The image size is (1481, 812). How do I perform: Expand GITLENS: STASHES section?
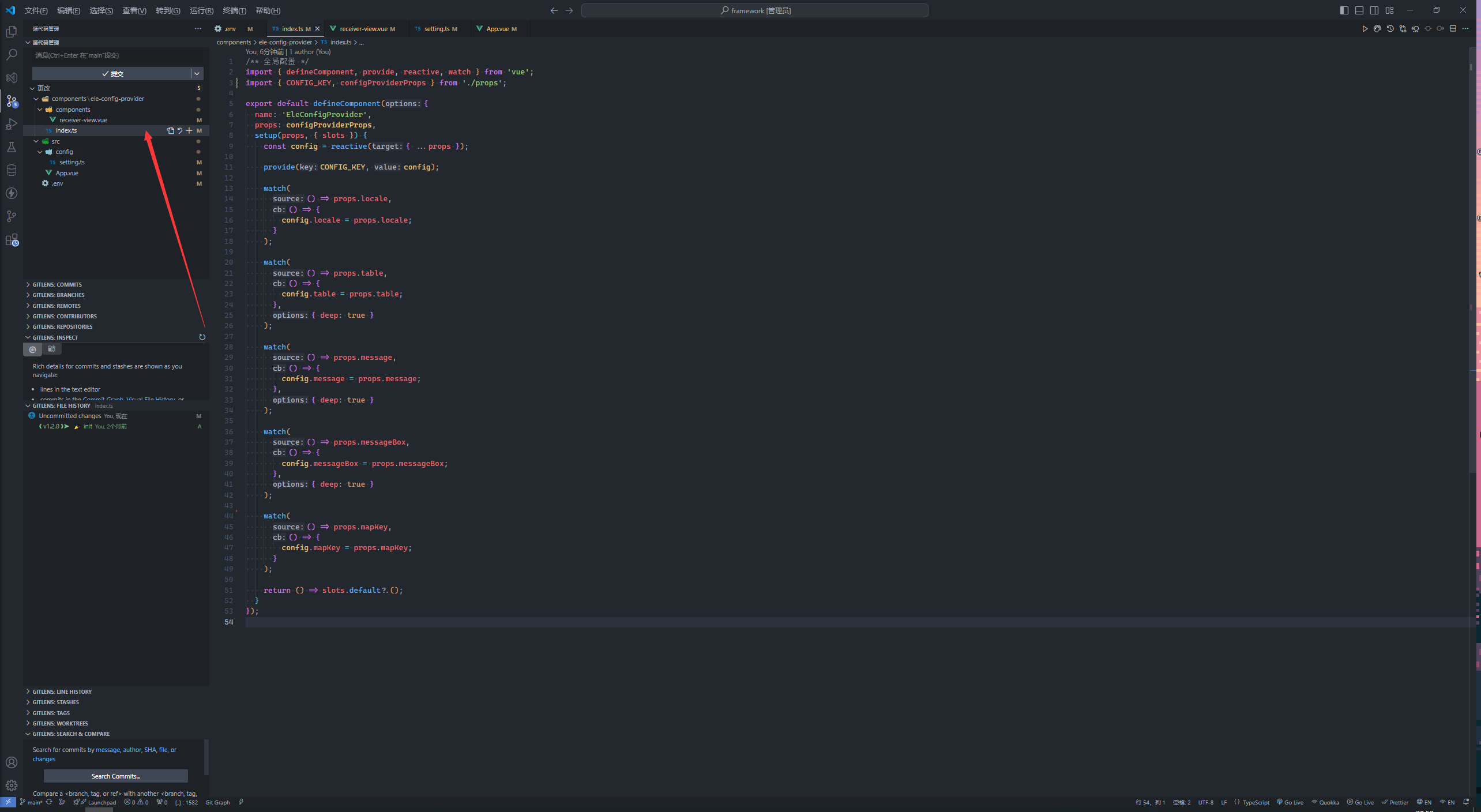click(x=115, y=702)
